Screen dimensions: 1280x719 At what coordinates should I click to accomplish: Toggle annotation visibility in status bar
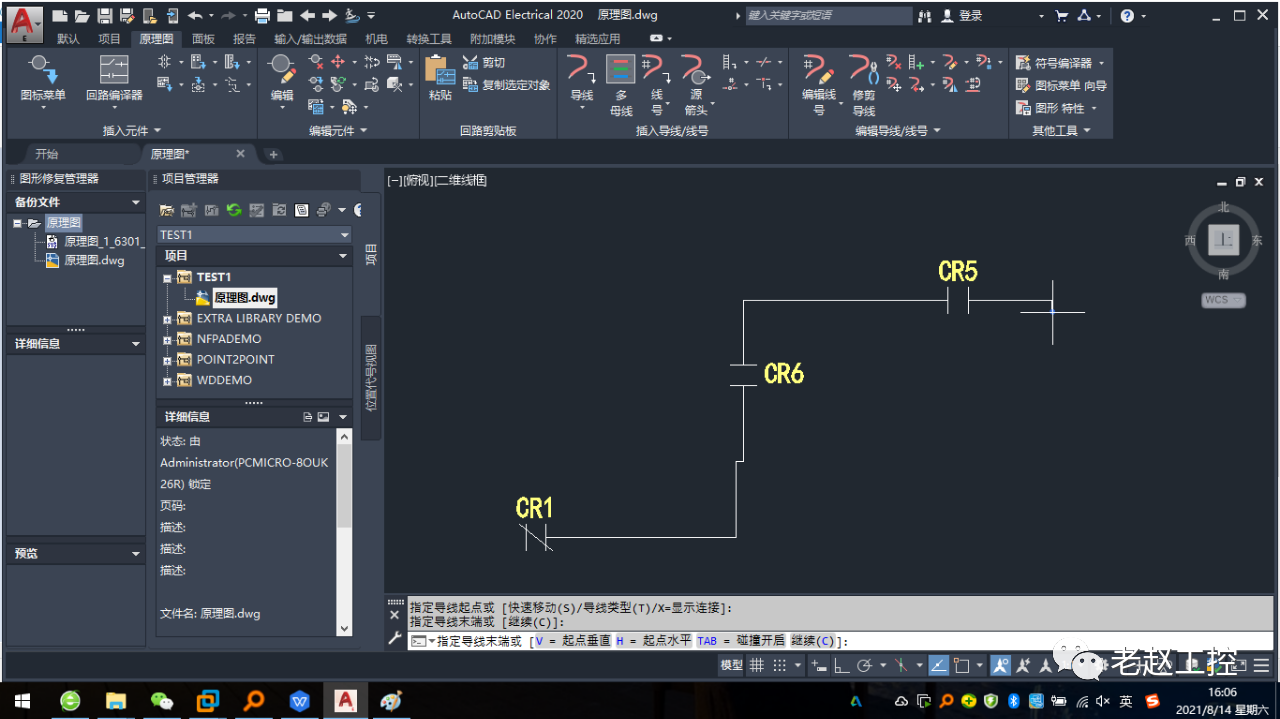(x=1001, y=665)
